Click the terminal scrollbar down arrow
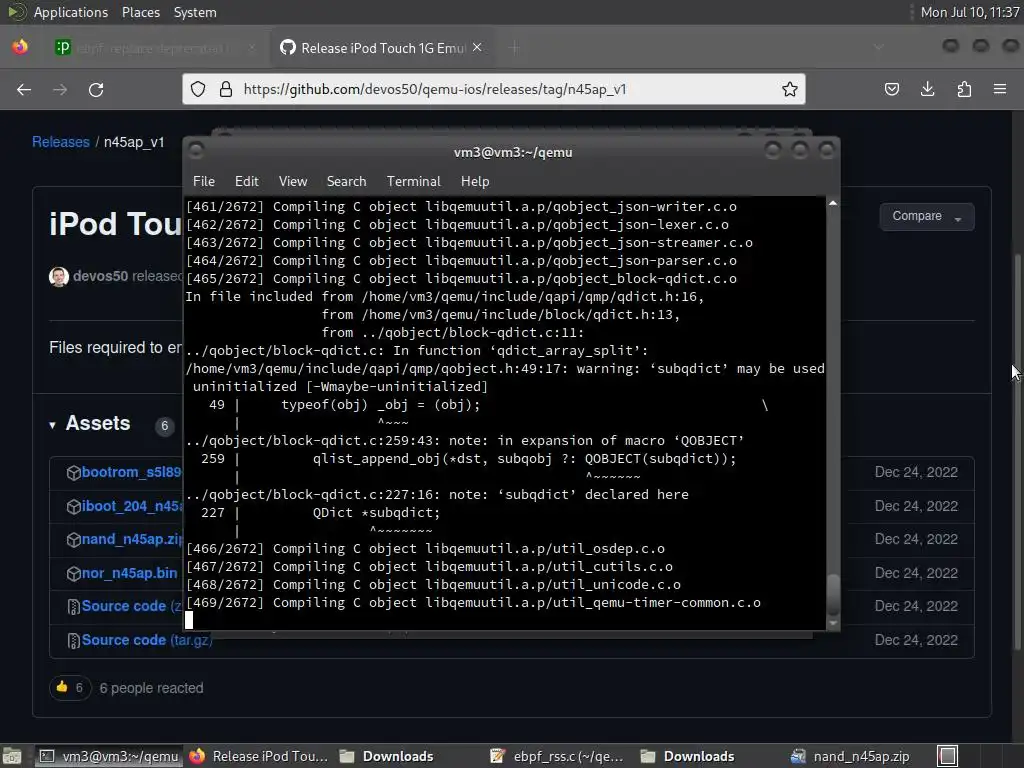Viewport: 1024px width, 768px height. [833, 623]
